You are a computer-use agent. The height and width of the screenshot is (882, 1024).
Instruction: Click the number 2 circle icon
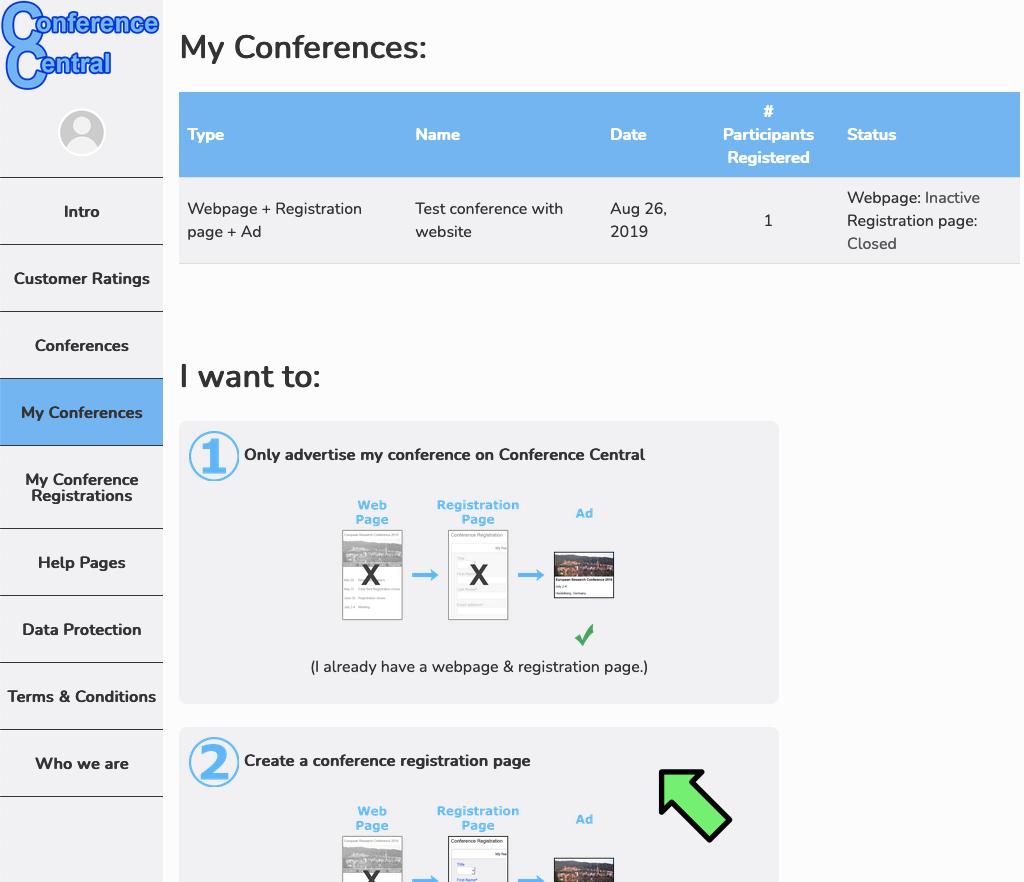(x=214, y=762)
